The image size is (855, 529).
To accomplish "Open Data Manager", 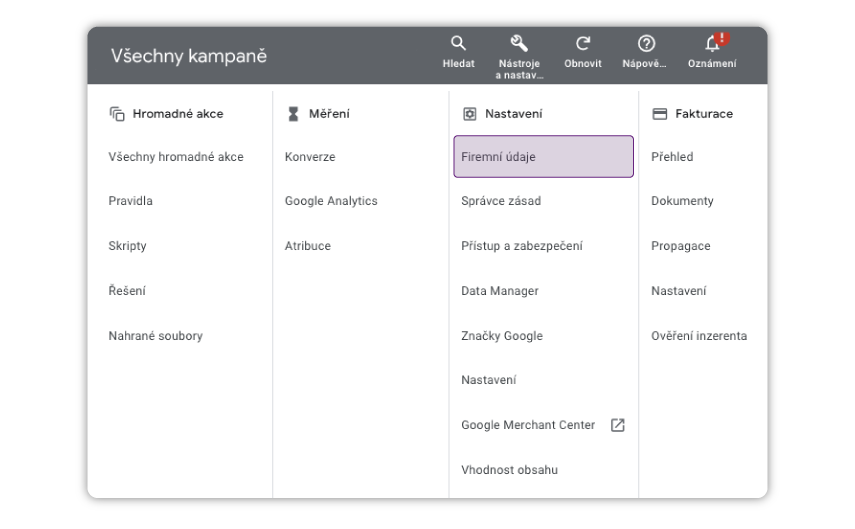I will click(x=499, y=291).
